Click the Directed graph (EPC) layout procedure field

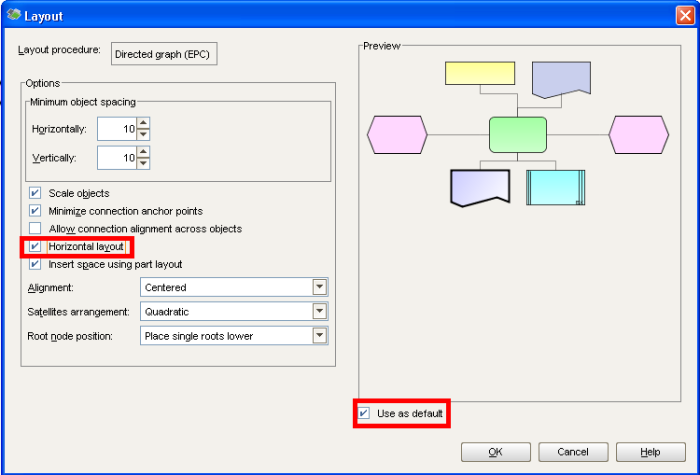[x=164, y=54]
